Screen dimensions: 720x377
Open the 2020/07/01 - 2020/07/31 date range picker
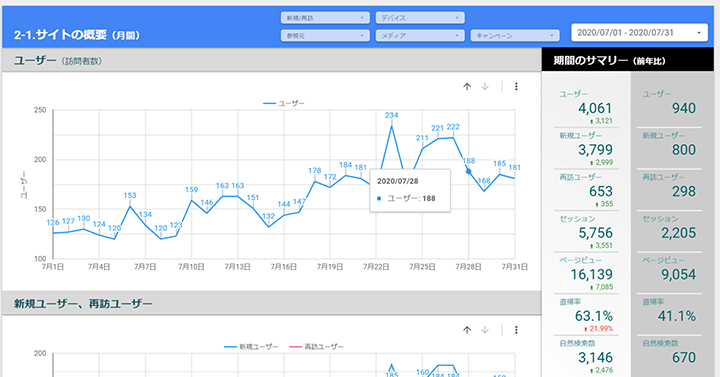click(x=639, y=33)
